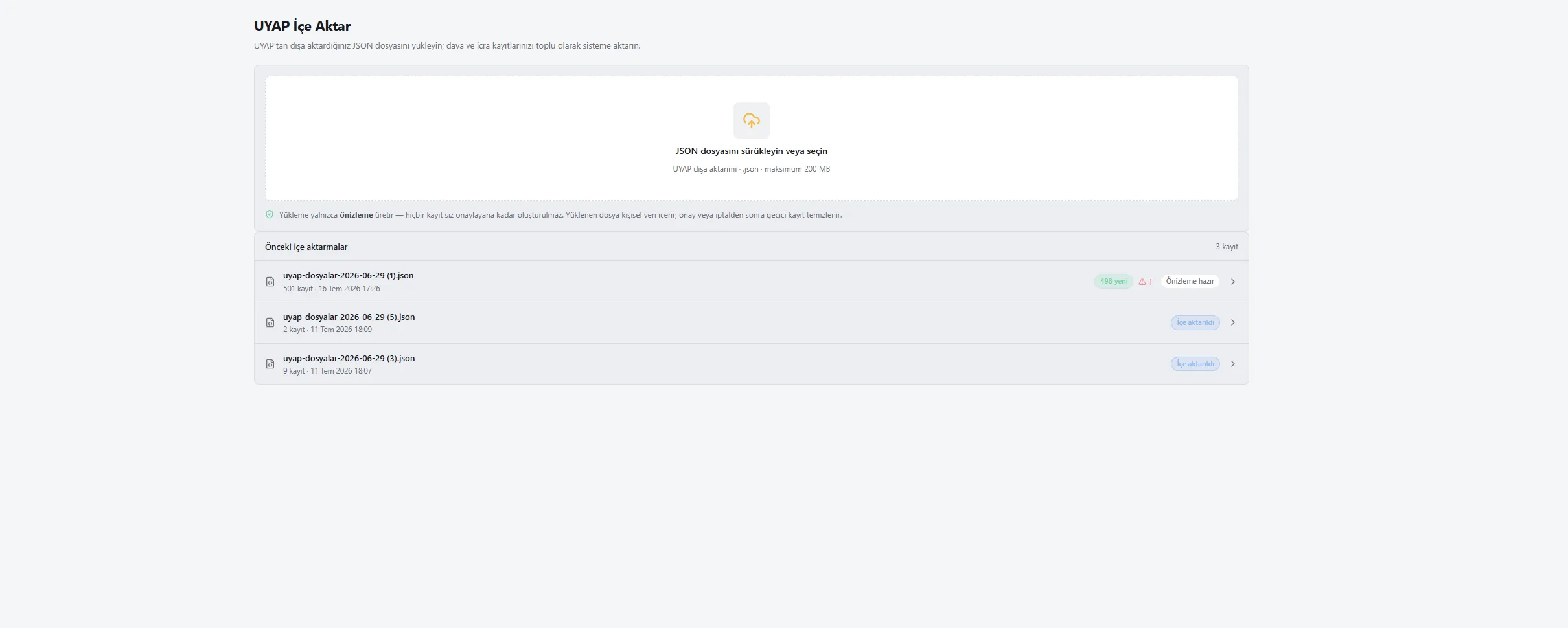Click the "3 kayıt" count label
The height and width of the screenshot is (628, 1568).
(1227, 247)
